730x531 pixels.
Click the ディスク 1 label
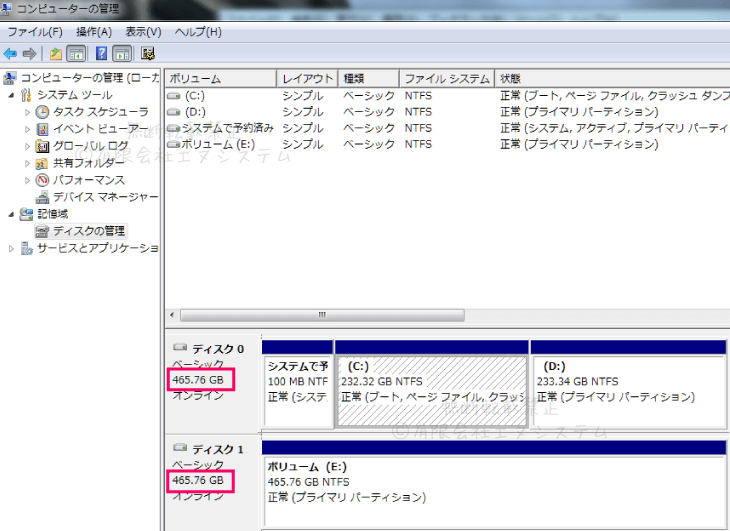(x=218, y=450)
